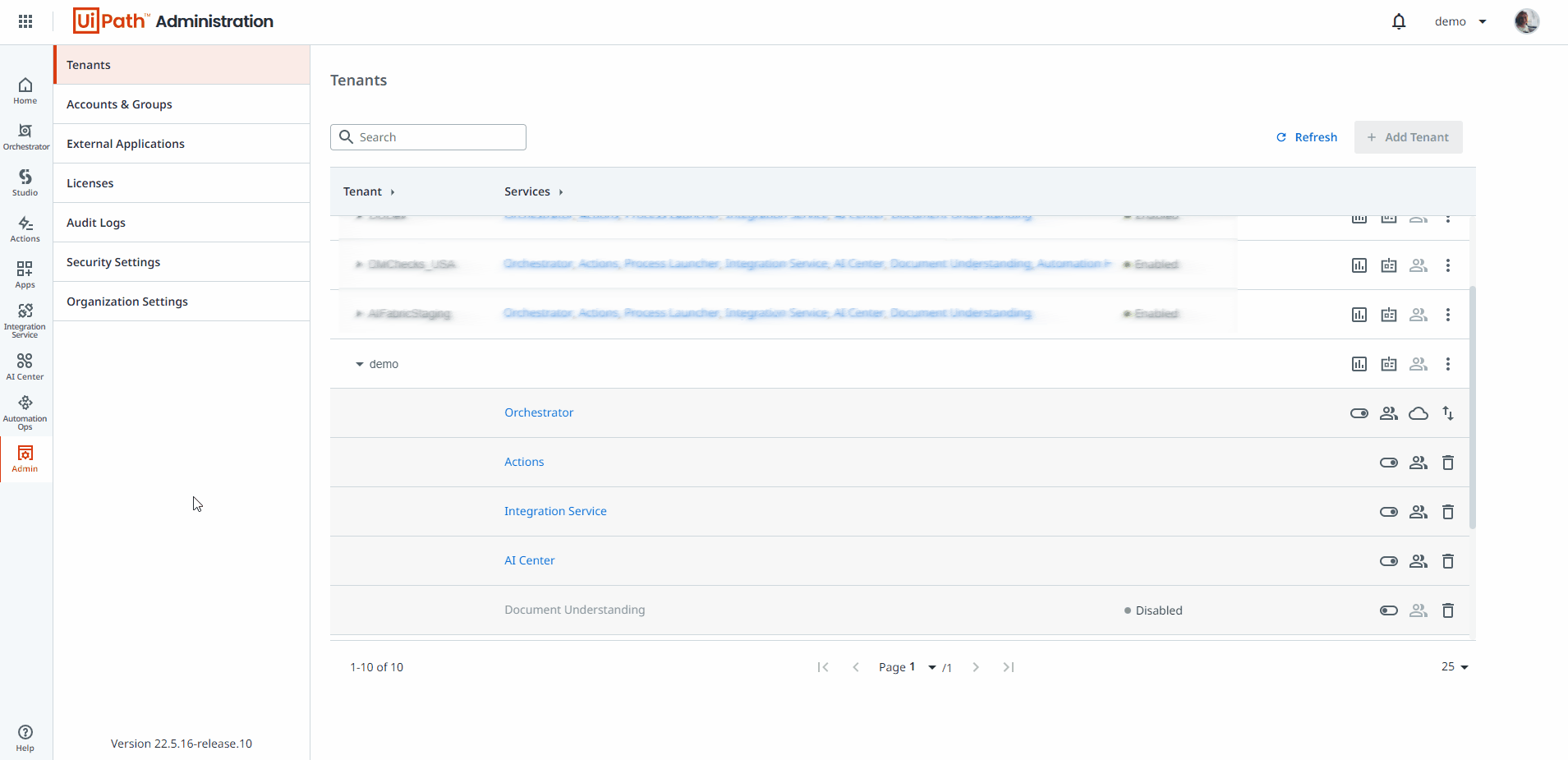The height and width of the screenshot is (760, 1568).
Task: Click the notifications bell icon
Action: click(1399, 21)
